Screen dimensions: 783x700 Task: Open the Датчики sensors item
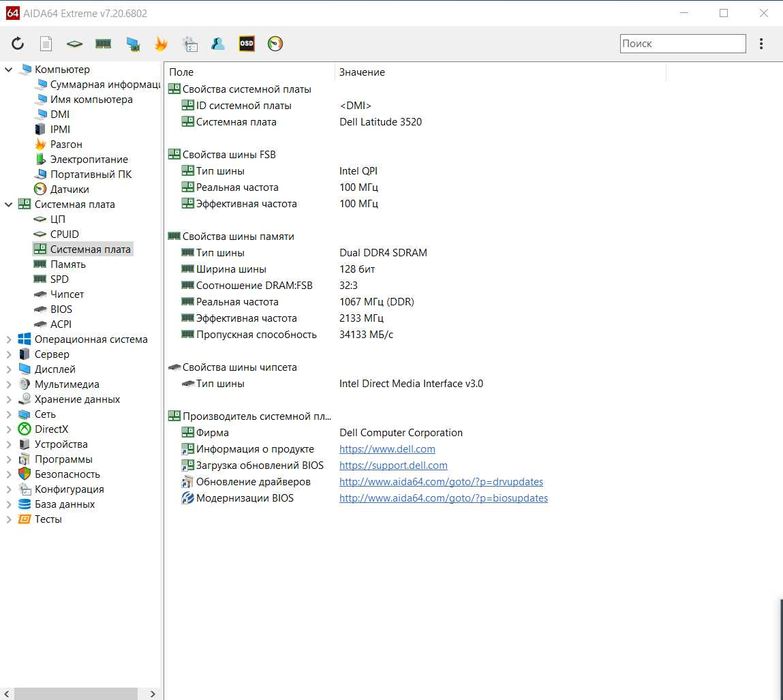(61, 189)
